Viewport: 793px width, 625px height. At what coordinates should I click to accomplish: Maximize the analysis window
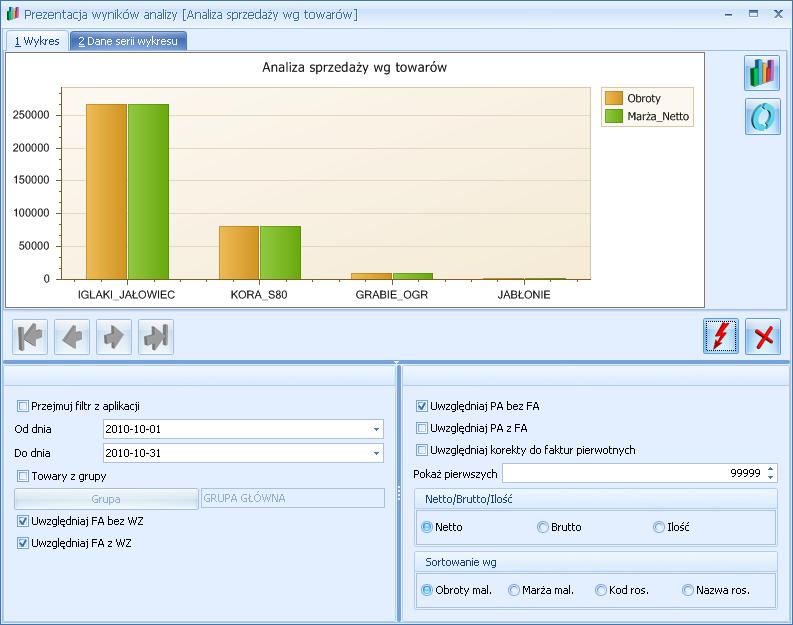click(x=754, y=14)
